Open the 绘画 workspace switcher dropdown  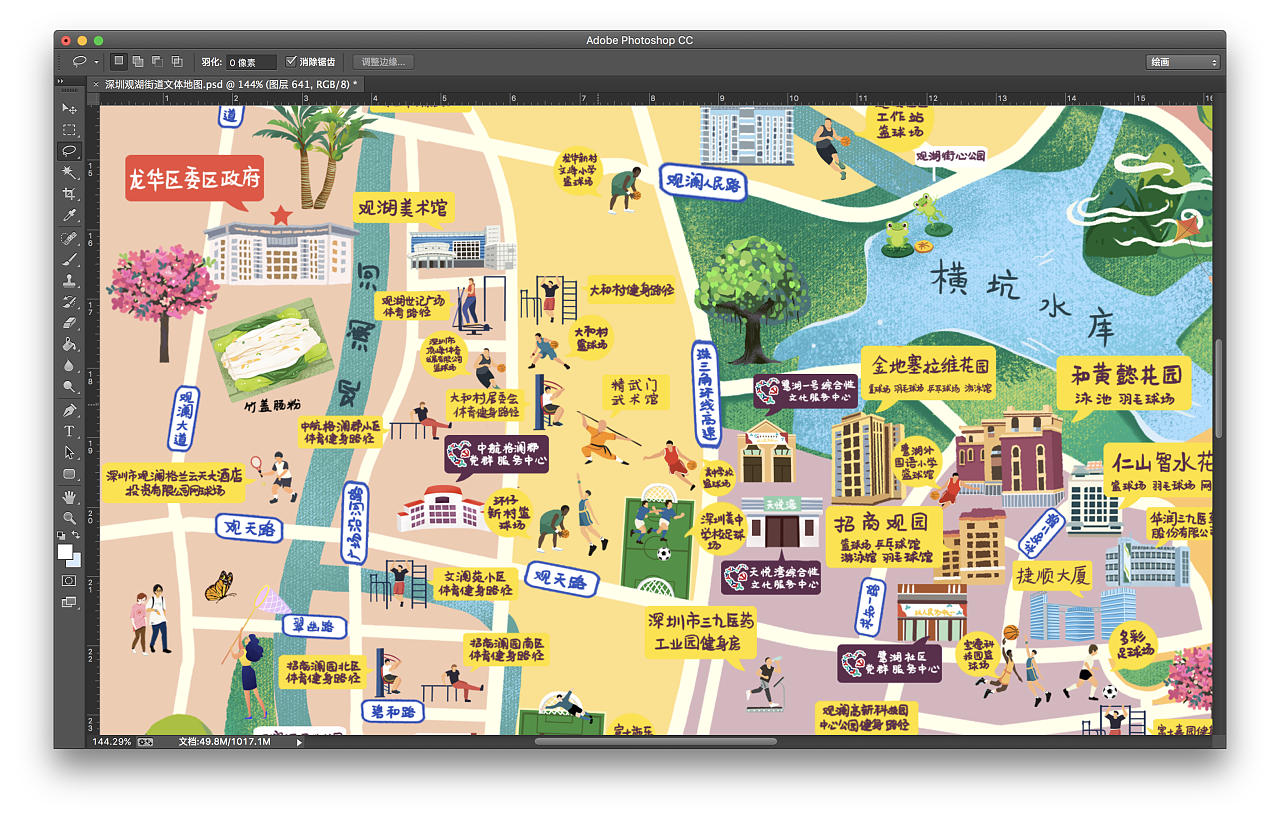[1183, 61]
